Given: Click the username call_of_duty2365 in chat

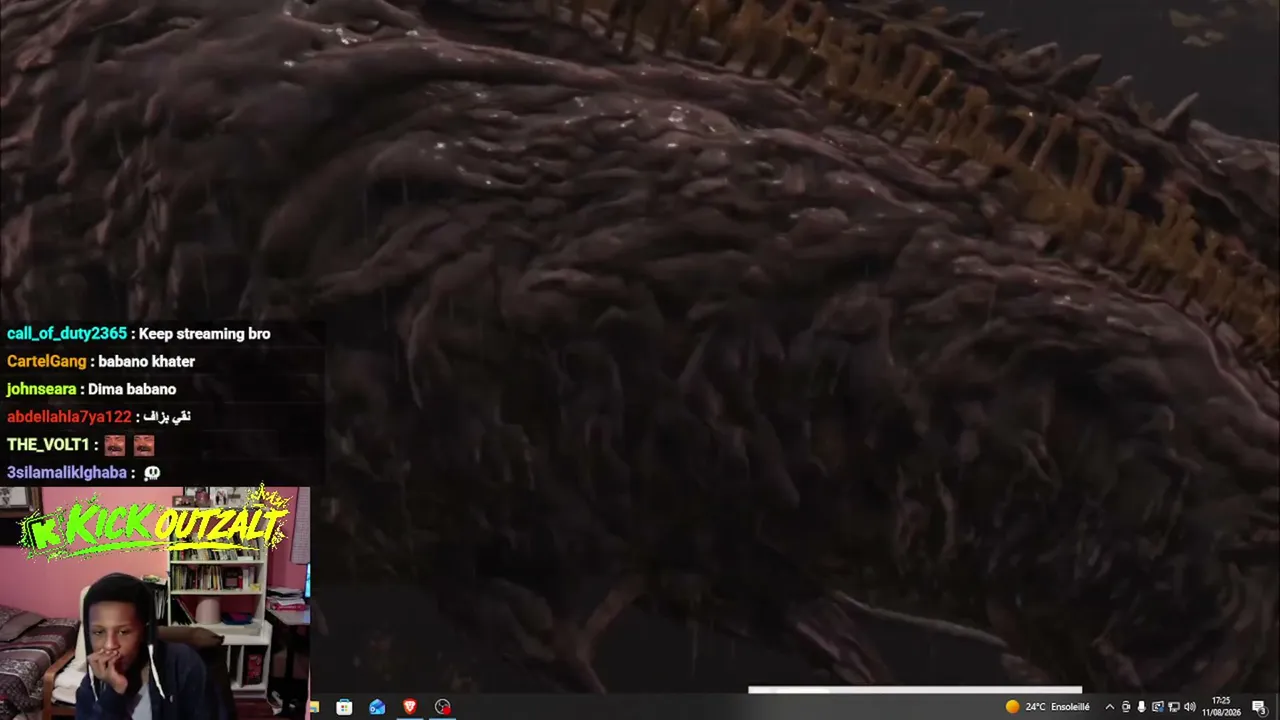Looking at the screenshot, I should tap(67, 334).
